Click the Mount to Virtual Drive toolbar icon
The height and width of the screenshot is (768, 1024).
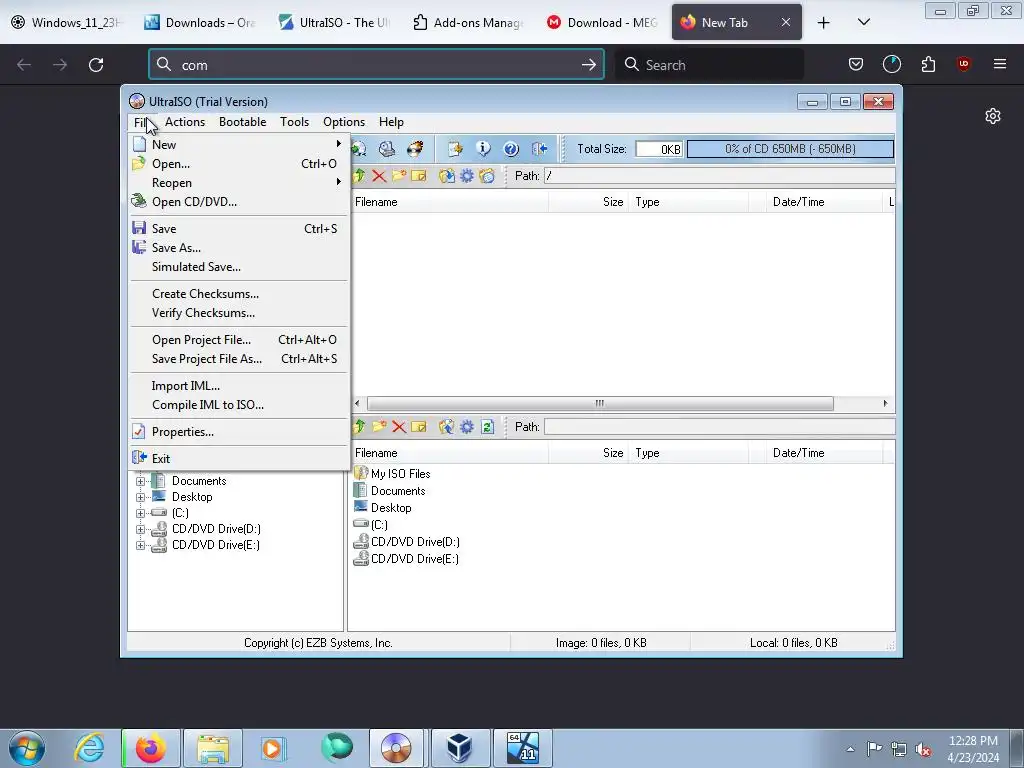pyautogui.click(x=387, y=149)
